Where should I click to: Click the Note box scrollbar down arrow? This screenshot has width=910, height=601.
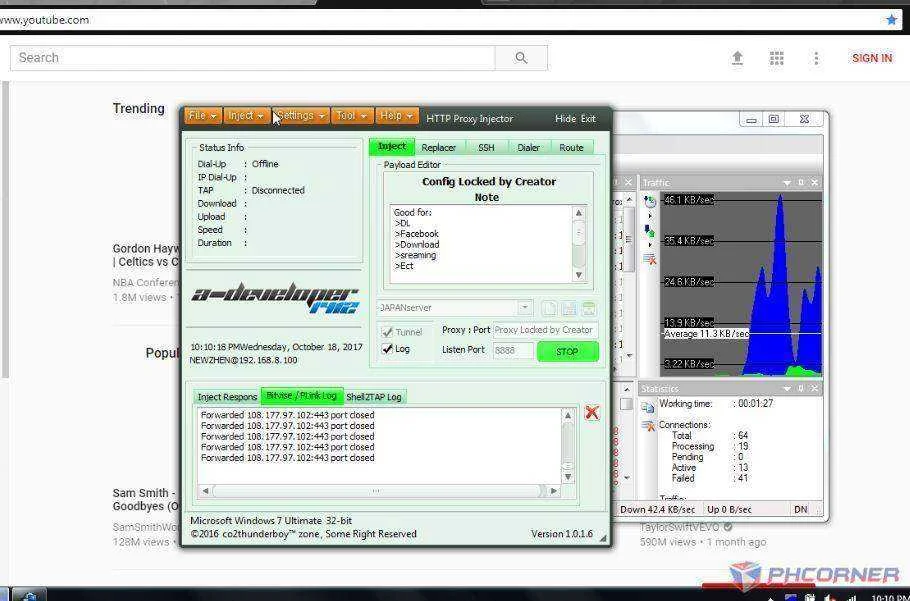pyautogui.click(x=578, y=275)
